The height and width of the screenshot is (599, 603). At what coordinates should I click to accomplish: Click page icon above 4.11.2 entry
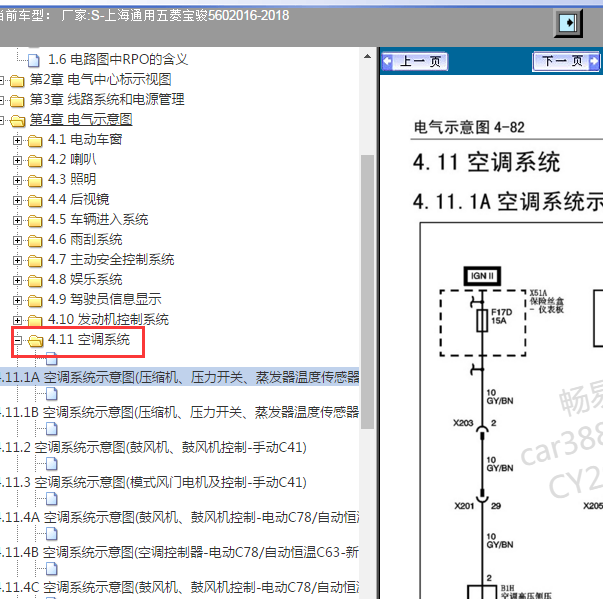click(x=52, y=429)
